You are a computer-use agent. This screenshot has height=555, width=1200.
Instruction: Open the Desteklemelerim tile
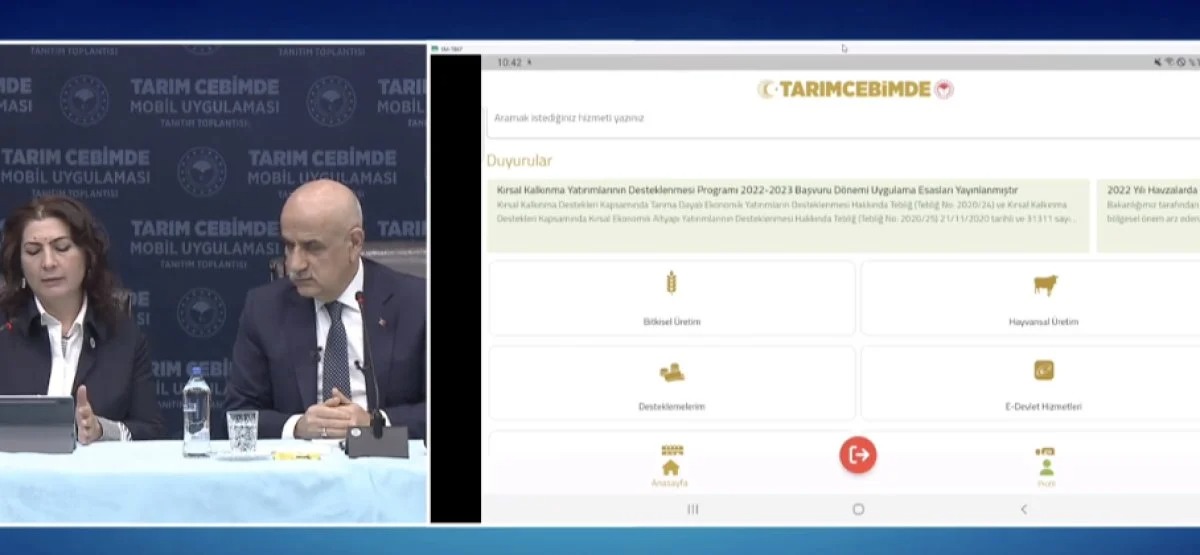pos(671,383)
